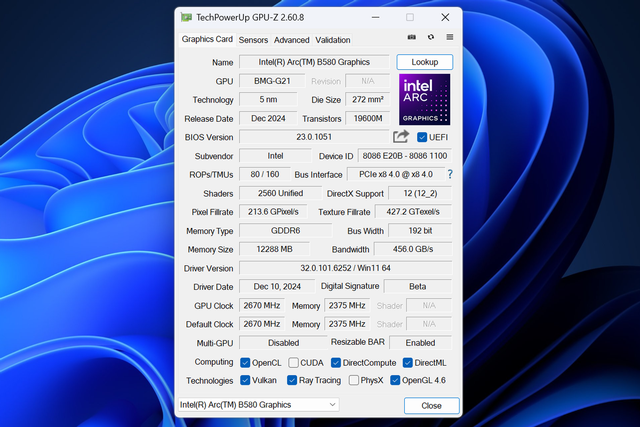Toggle the OpenGL 4.6 checkbox
This screenshot has height=427, width=640.
coord(395,380)
